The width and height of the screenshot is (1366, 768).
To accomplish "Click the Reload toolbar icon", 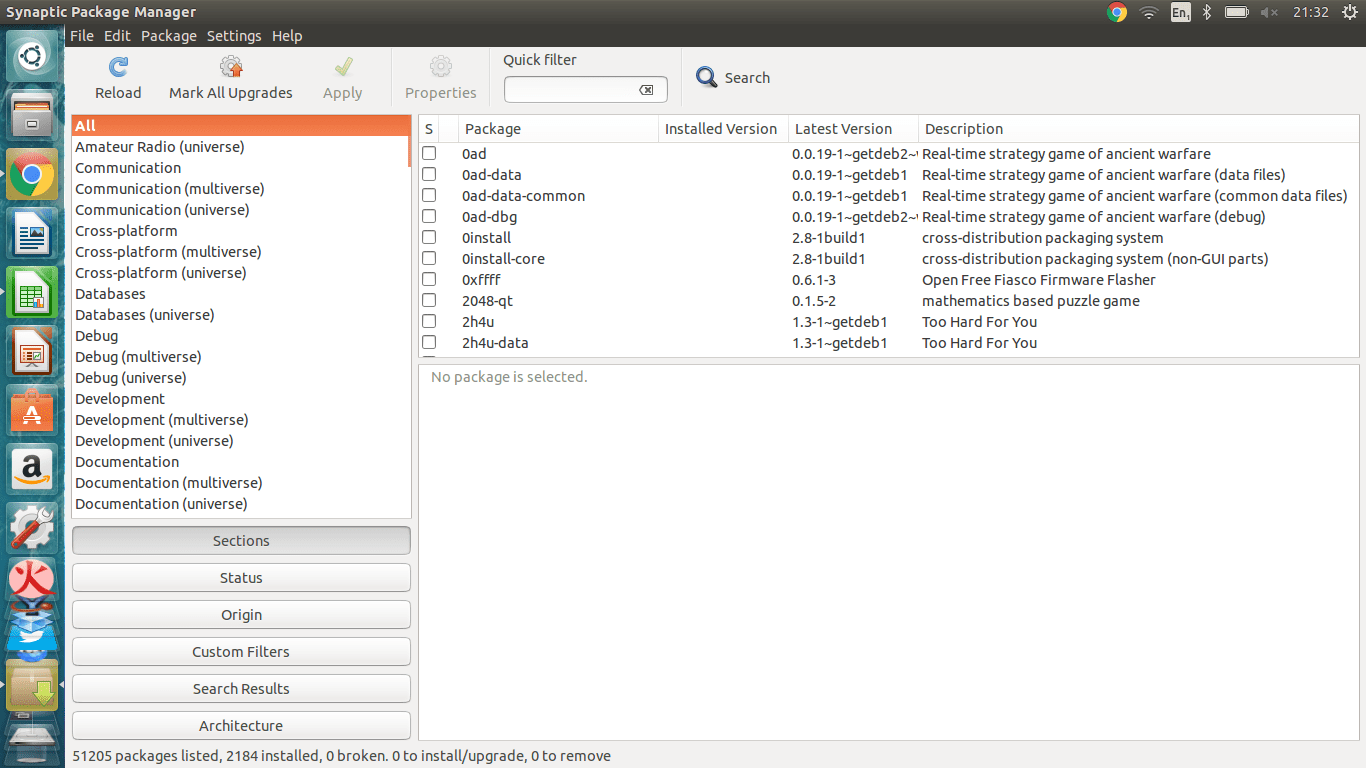I will click(118, 67).
